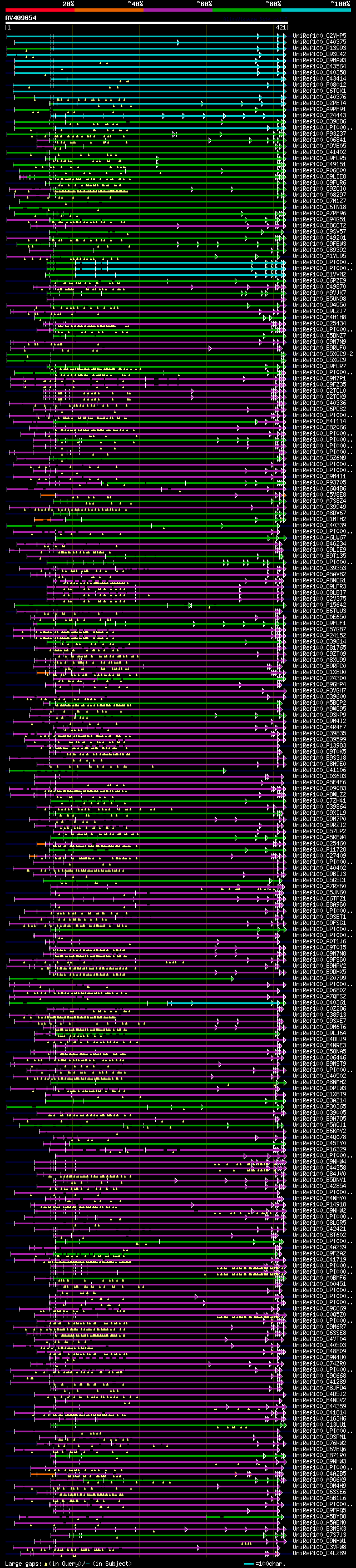This screenshot has height=1568, width=356.
Task: Open hit UniRef100_Q2YHP5
Action: pyautogui.click(x=319, y=36)
